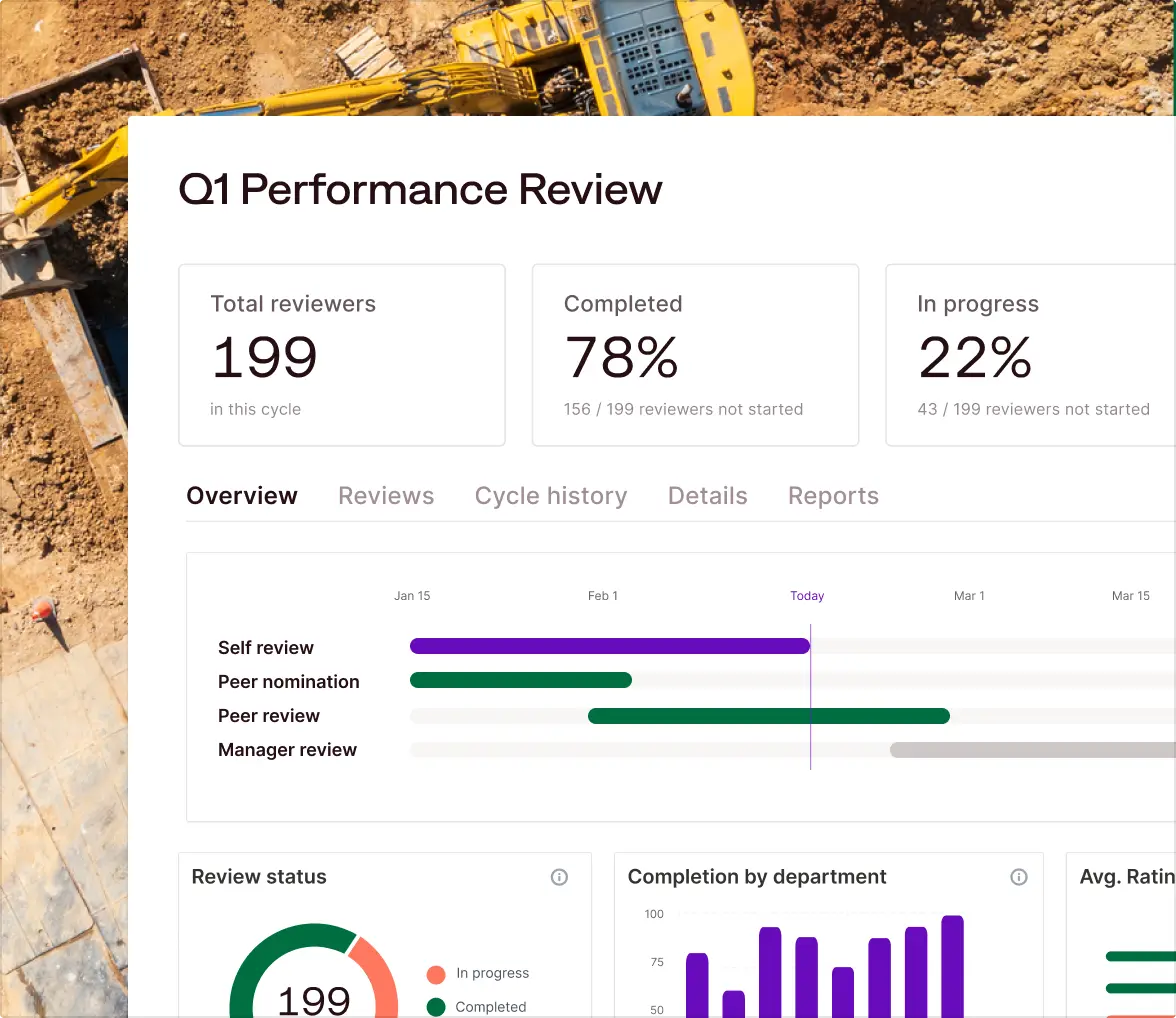Select the Completed 78% metric card

(x=695, y=354)
